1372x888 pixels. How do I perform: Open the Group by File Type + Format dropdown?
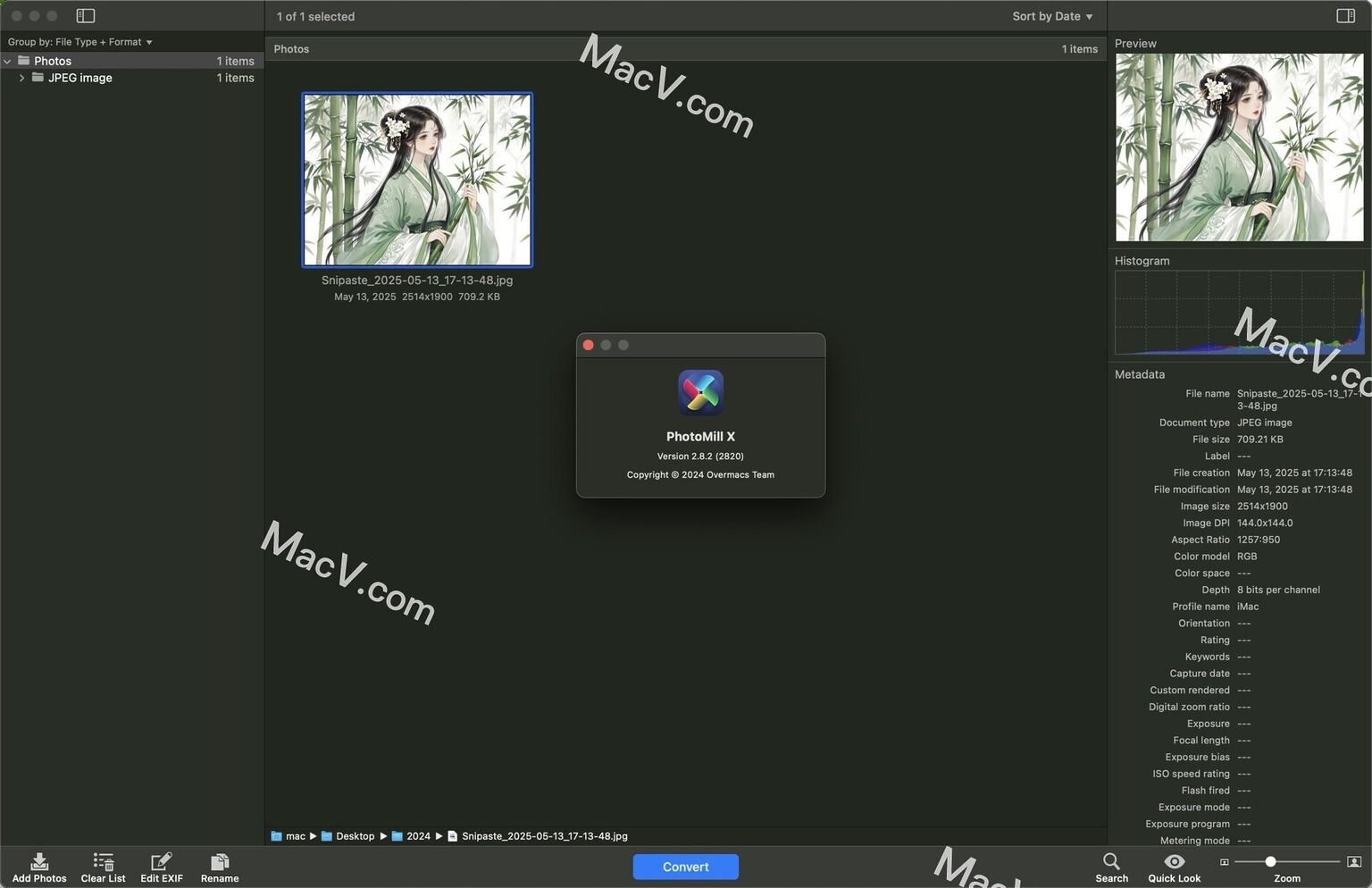click(80, 42)
